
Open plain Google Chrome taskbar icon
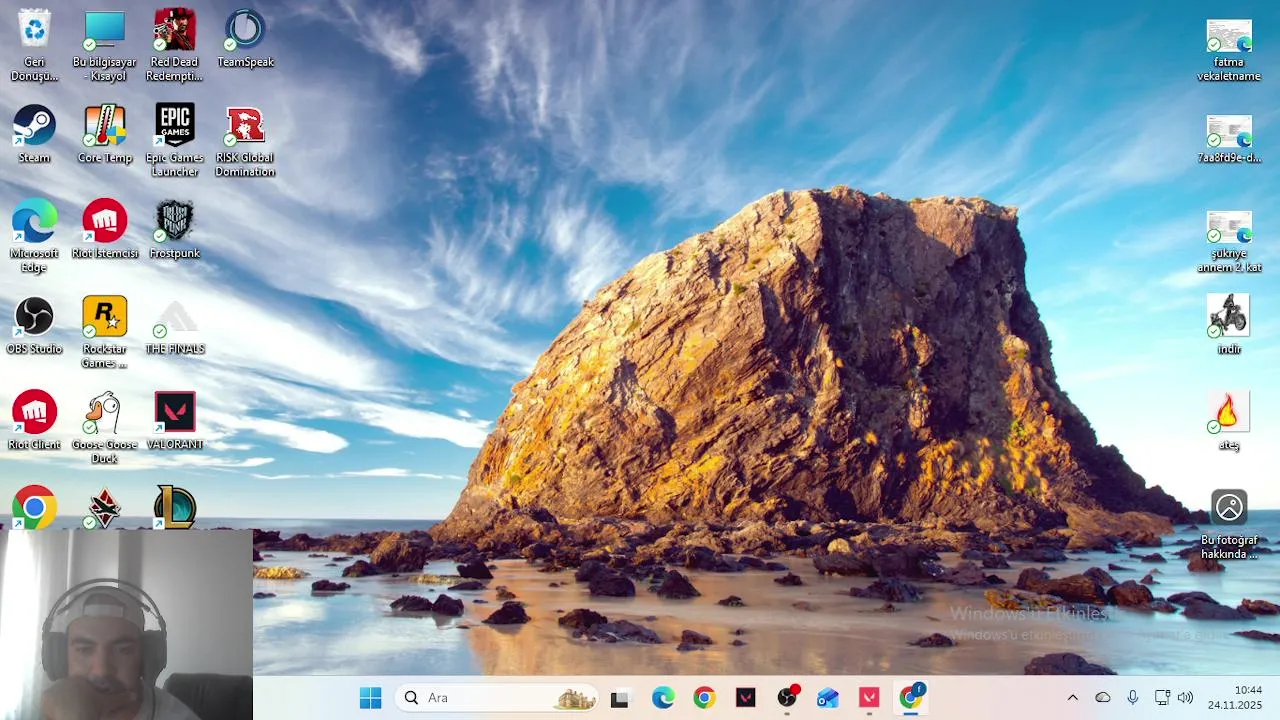point(704,698)
